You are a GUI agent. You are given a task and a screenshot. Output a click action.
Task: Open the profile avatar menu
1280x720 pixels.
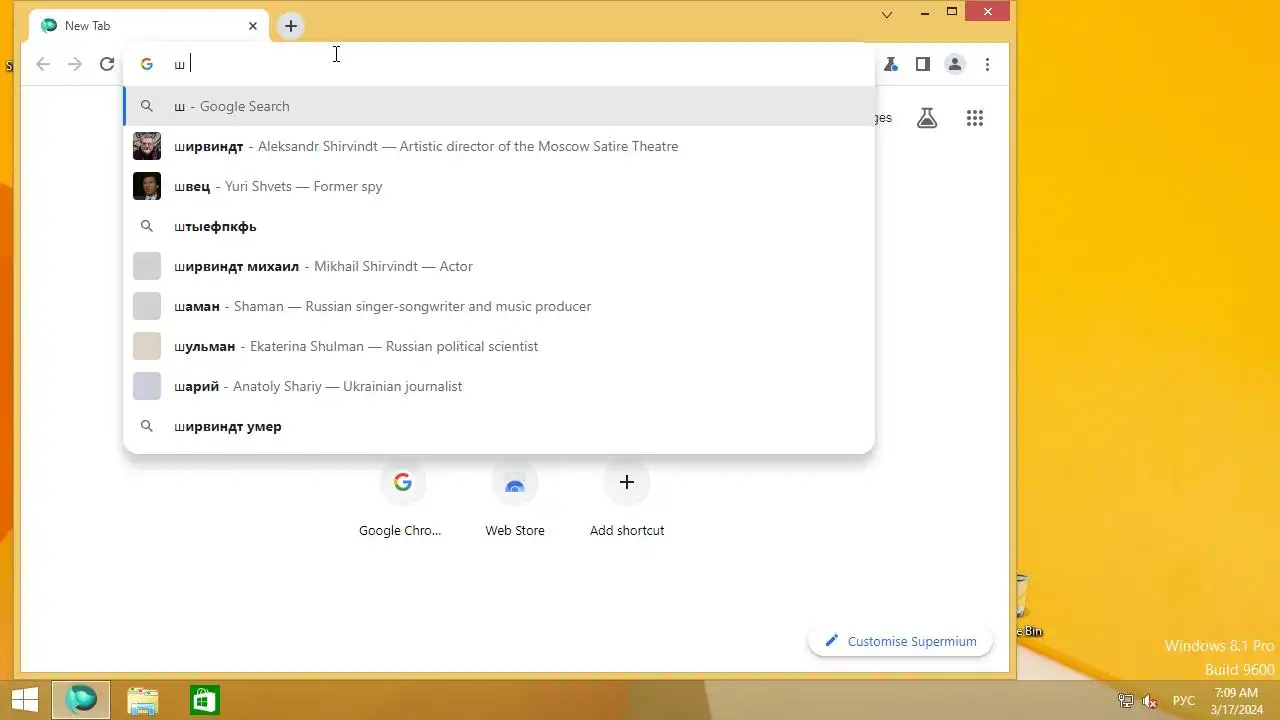pyautogui.click(x=955, y=64)
